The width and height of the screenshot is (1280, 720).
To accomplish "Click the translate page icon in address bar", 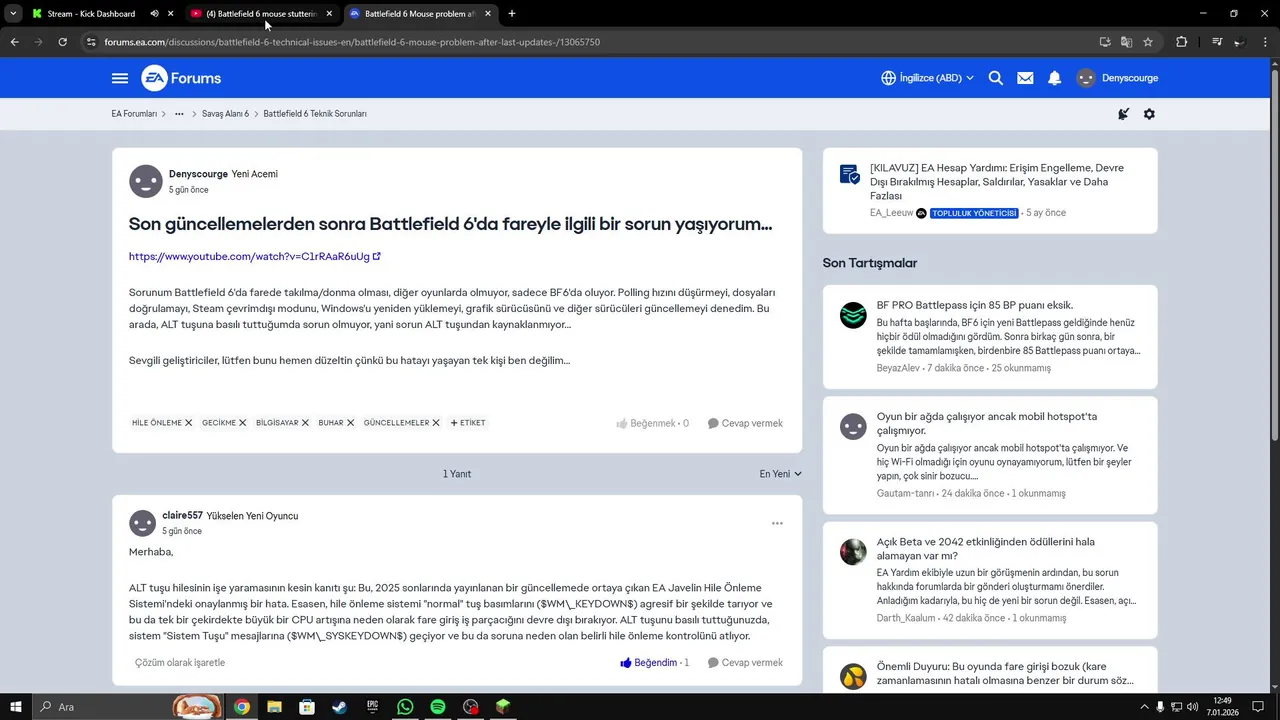I will click(1126, 42).
